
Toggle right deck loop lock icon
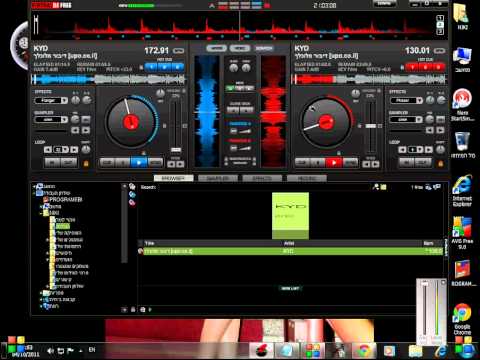click(441, 164)
